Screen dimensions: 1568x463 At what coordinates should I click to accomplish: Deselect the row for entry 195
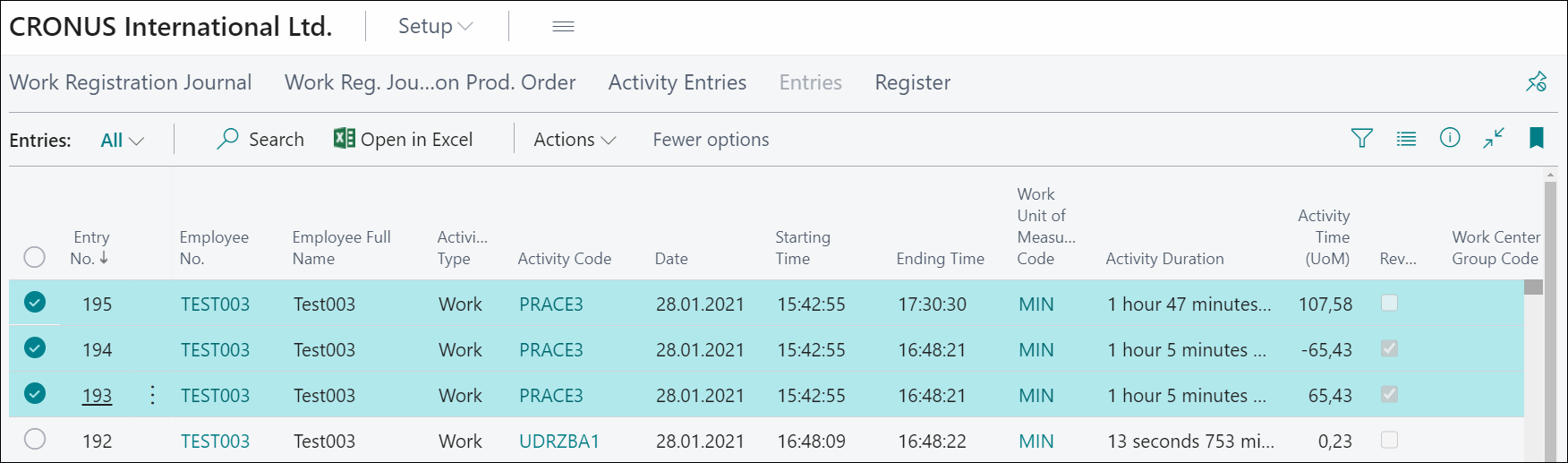[x=35, y=303]
